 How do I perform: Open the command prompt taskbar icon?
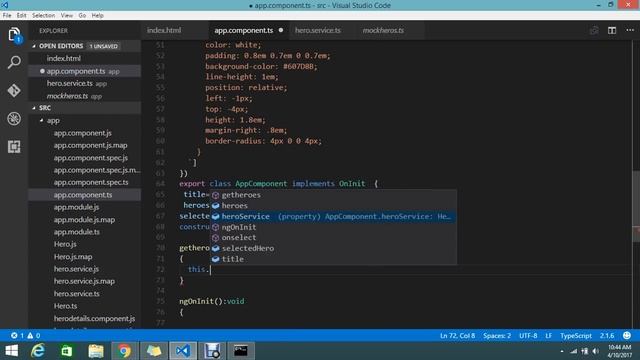241,351
